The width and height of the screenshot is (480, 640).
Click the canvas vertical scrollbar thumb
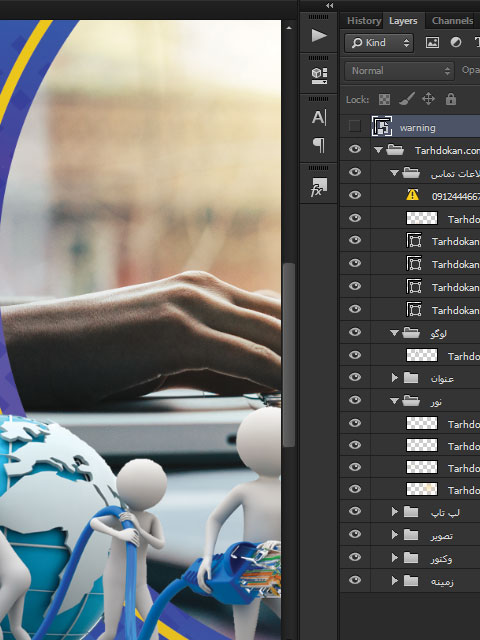click(289, 355)
